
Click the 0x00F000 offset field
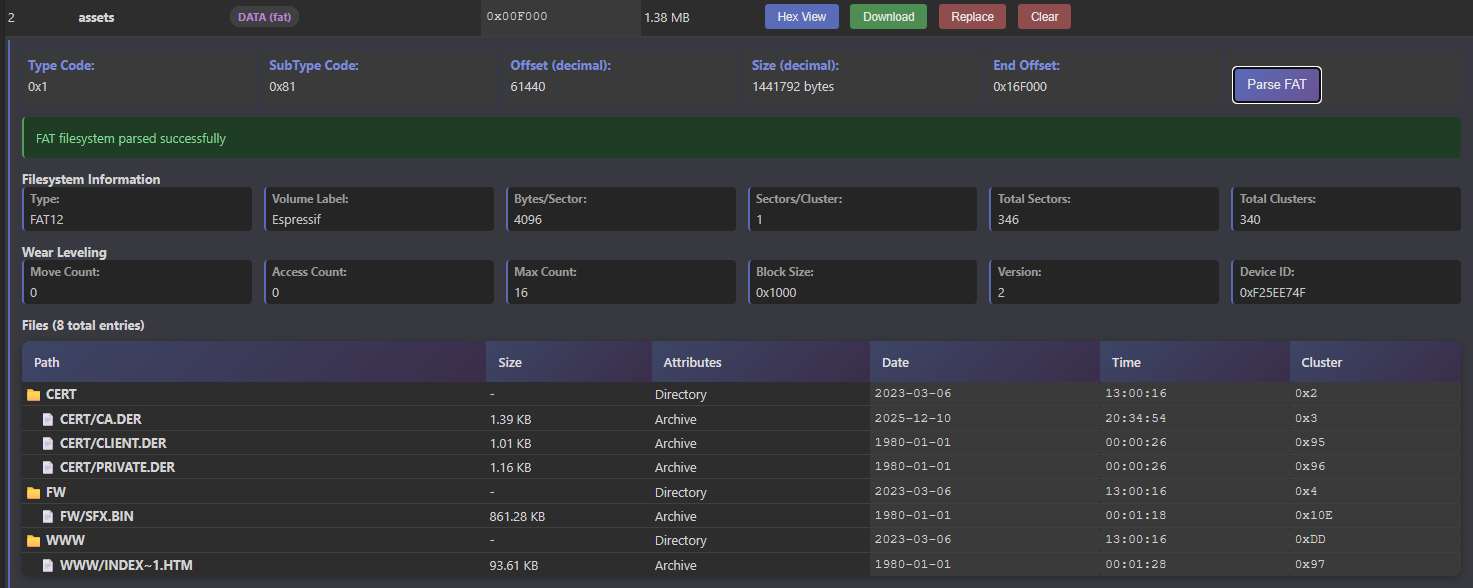(517, 17)
